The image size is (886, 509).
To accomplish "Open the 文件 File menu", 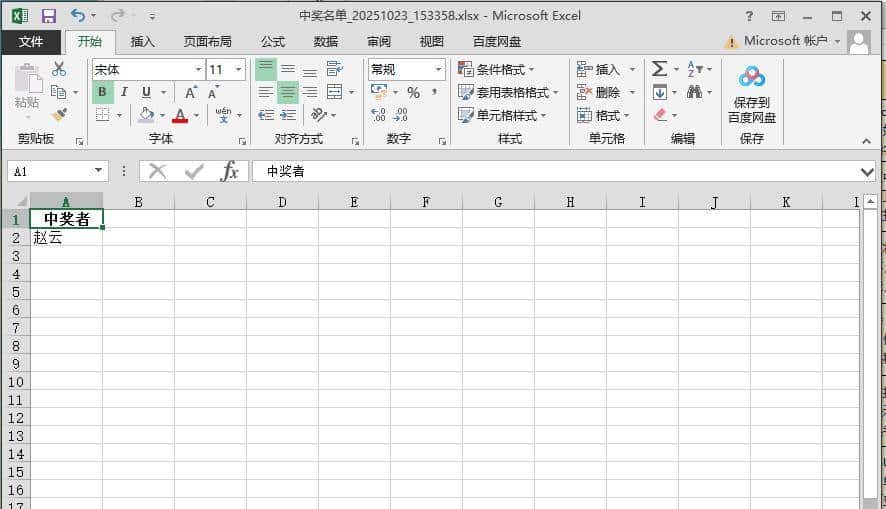I will point(31,41).
